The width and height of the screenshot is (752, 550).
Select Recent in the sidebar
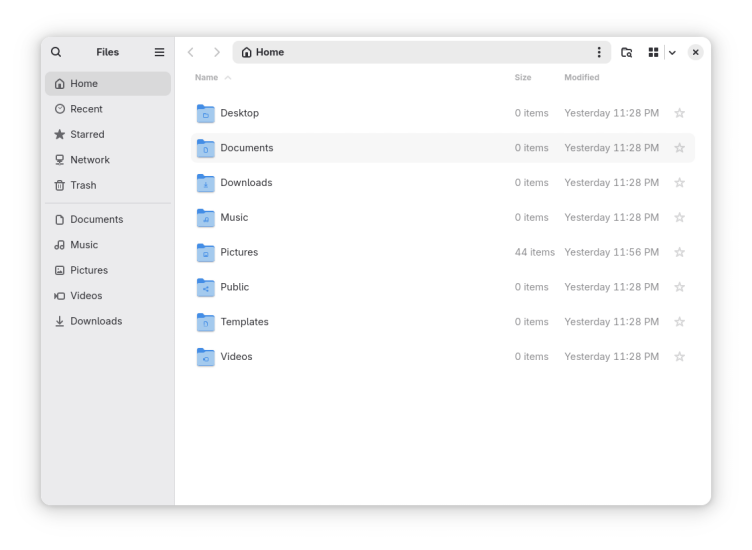click(86, 109)
